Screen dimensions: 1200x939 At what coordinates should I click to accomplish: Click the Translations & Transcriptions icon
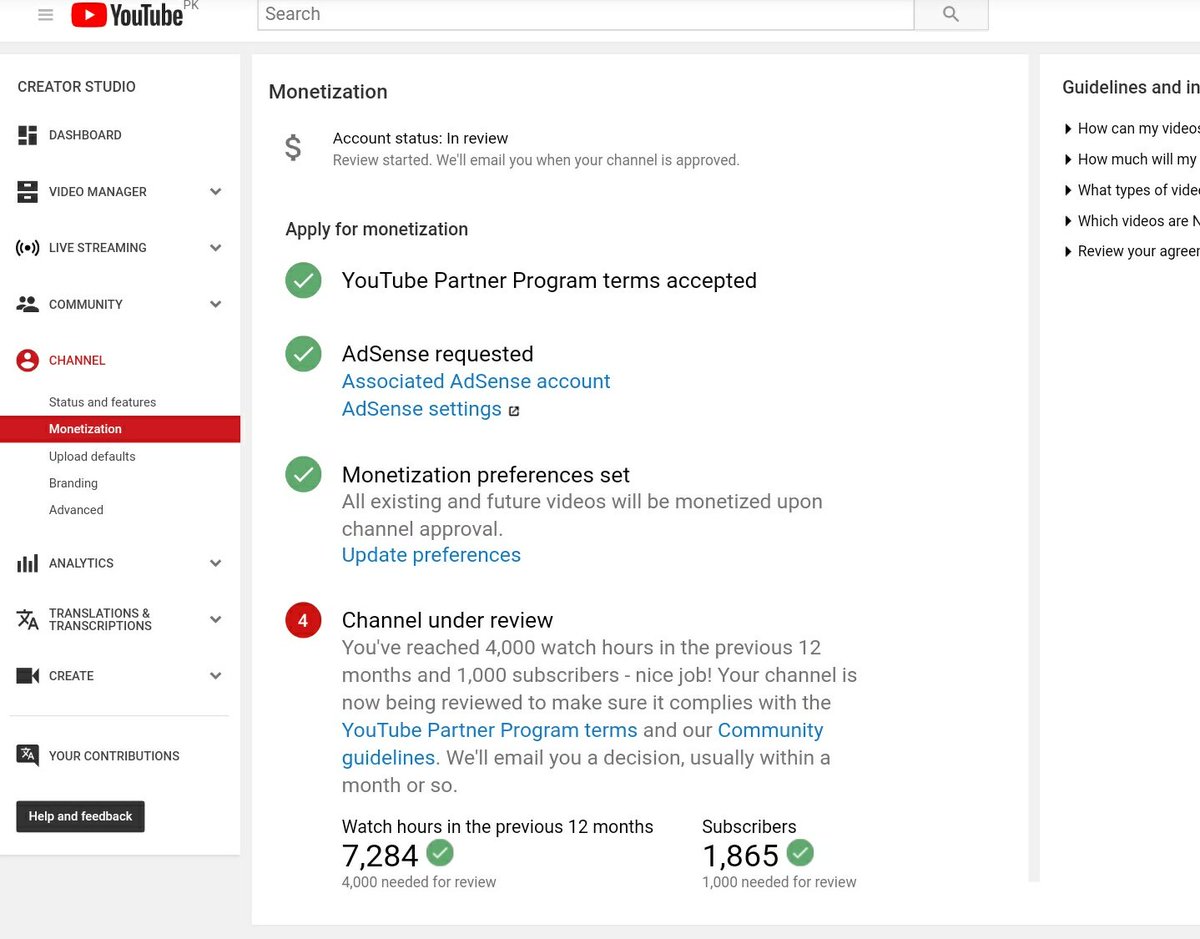tap(28, 619)
